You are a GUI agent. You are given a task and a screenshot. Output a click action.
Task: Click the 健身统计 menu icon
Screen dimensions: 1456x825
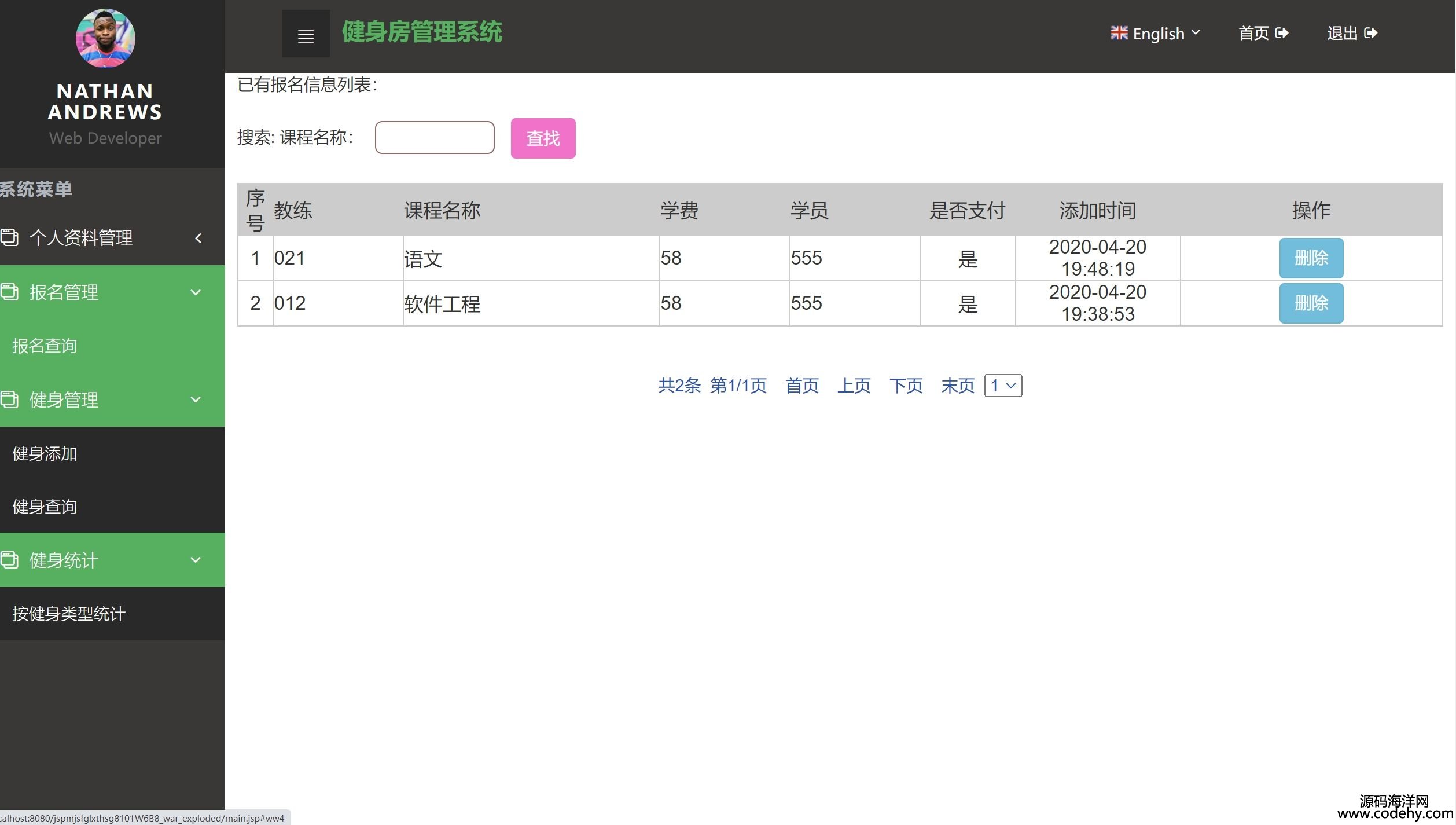point(9,560)
